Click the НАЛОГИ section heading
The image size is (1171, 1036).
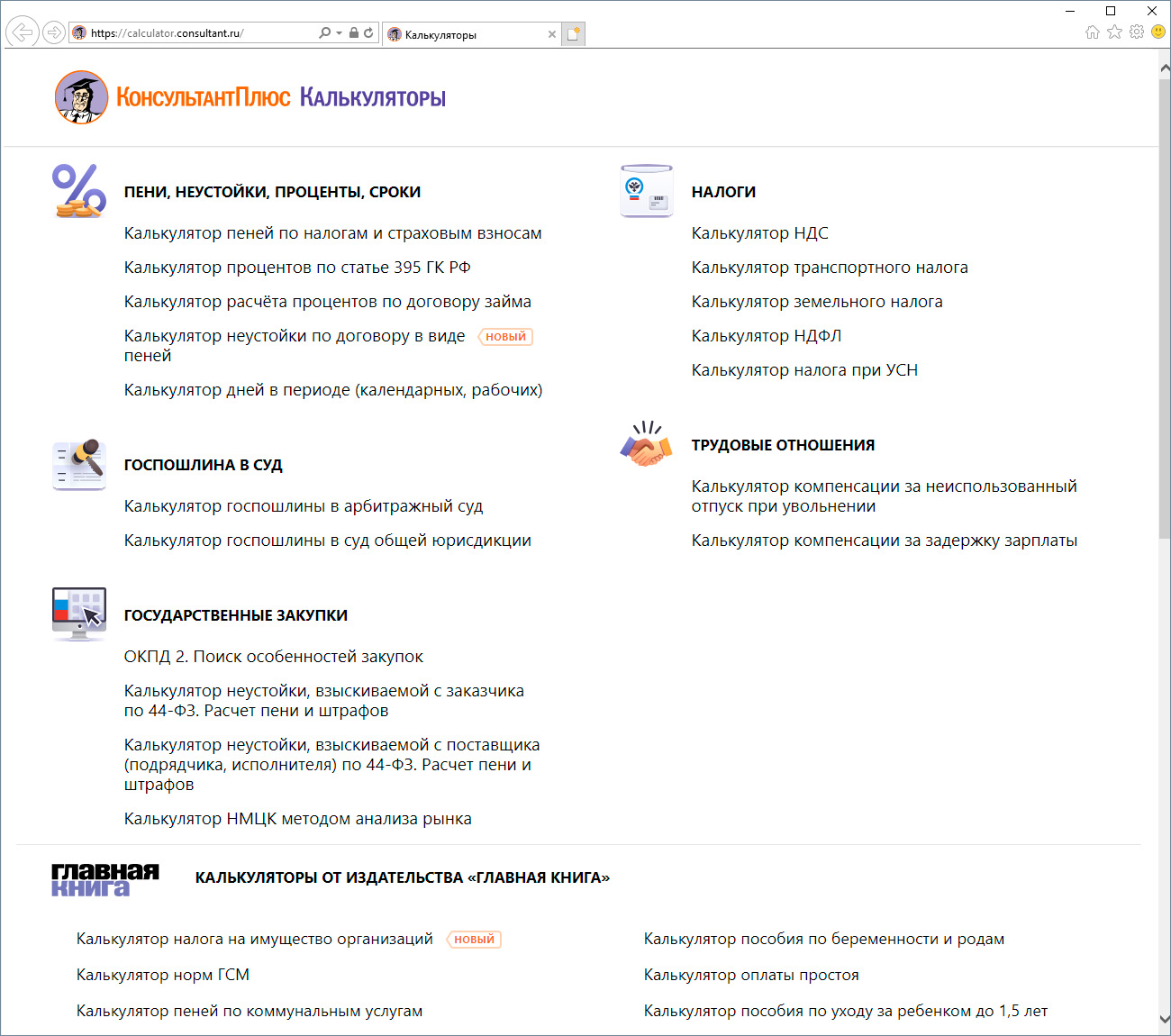(723, 192)
